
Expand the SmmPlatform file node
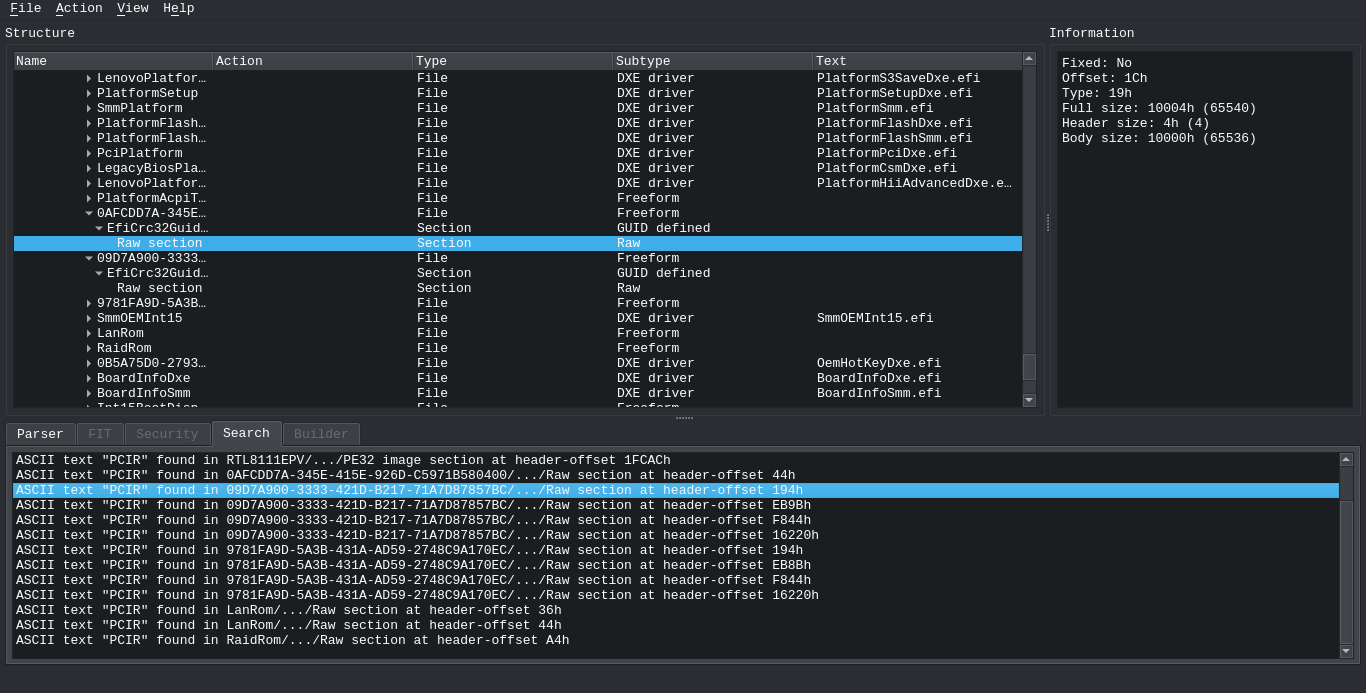point(89,109)
